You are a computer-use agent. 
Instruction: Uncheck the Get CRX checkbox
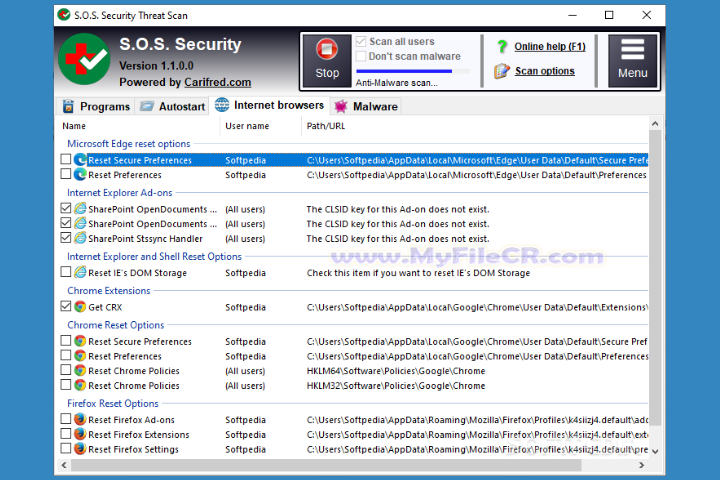point(66,306)
